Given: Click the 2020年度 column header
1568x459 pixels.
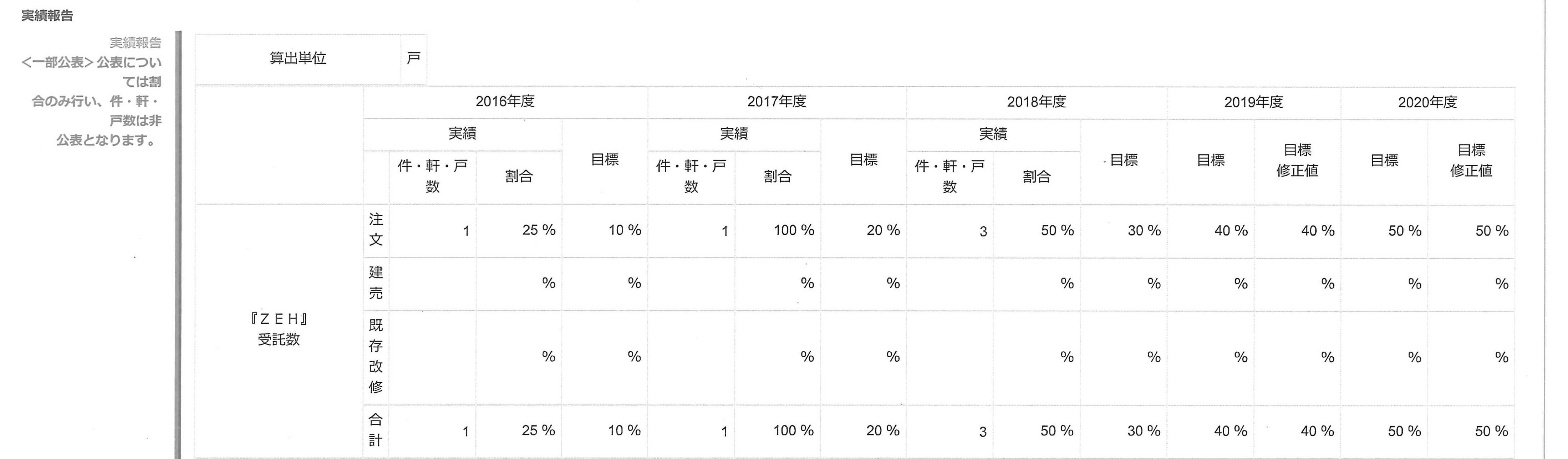Looking at the screenshot, I should pyautogui.click(x=1427, y=102).
